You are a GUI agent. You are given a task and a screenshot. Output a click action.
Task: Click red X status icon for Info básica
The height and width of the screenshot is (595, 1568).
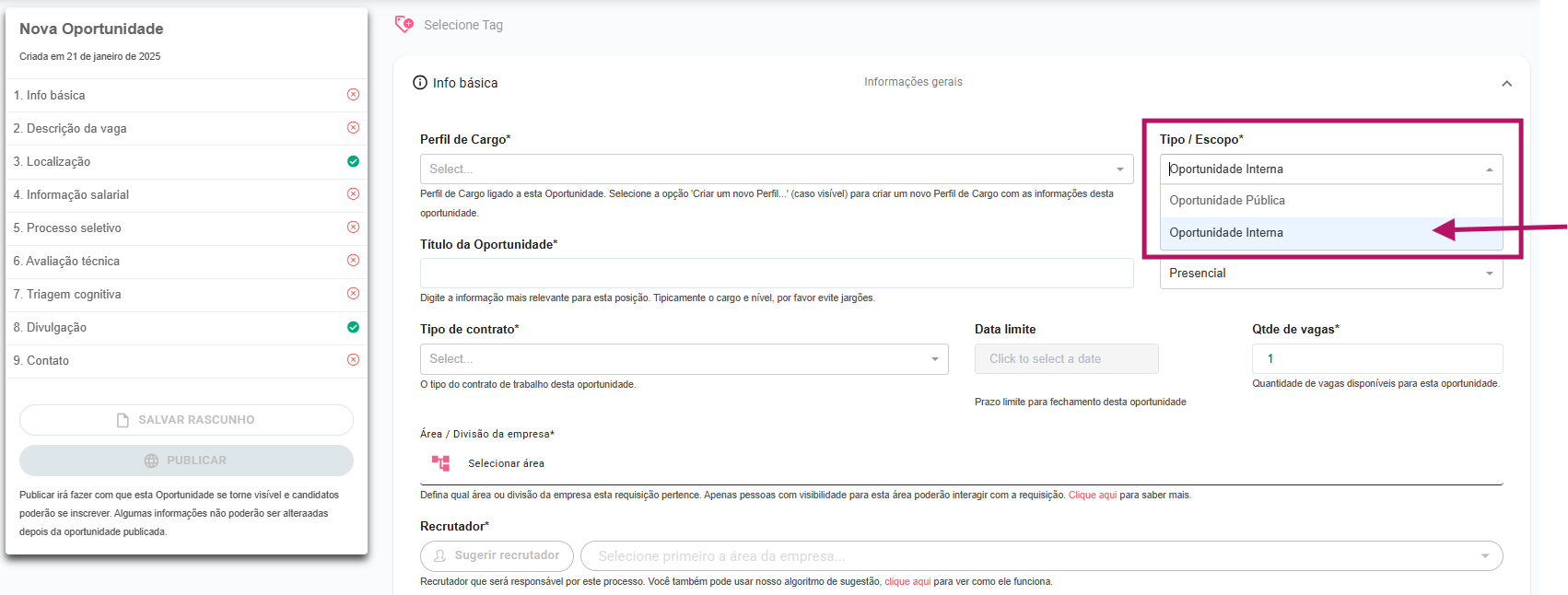click(353, 95)
